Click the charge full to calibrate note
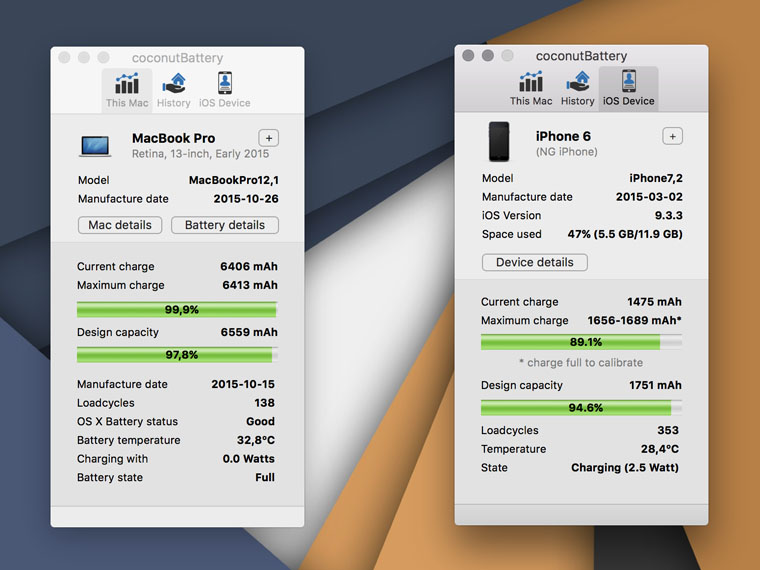 [581, 363]
